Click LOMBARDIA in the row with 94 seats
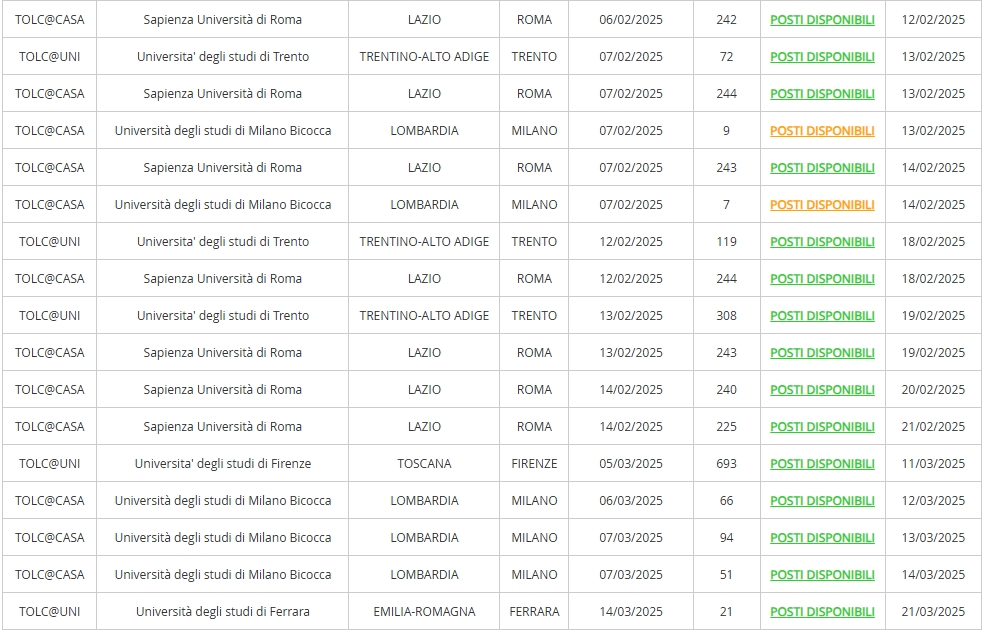Image resolution: width=984 pixels, height=633 pixels. pos(424,538)
